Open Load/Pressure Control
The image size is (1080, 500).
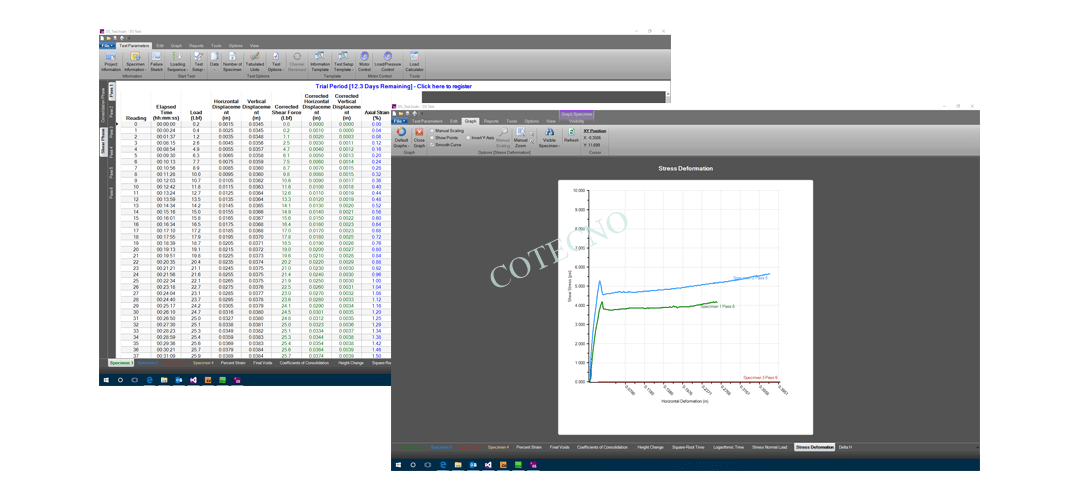pos(388,62)
